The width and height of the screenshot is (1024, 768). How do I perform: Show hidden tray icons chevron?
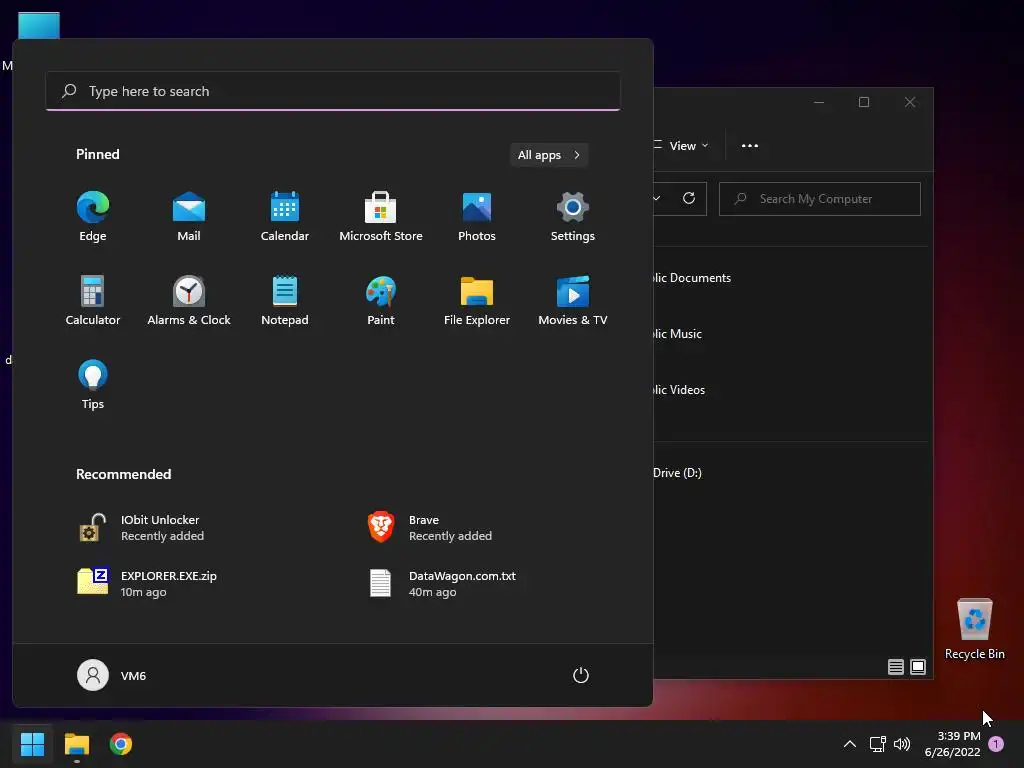point(850,744)
